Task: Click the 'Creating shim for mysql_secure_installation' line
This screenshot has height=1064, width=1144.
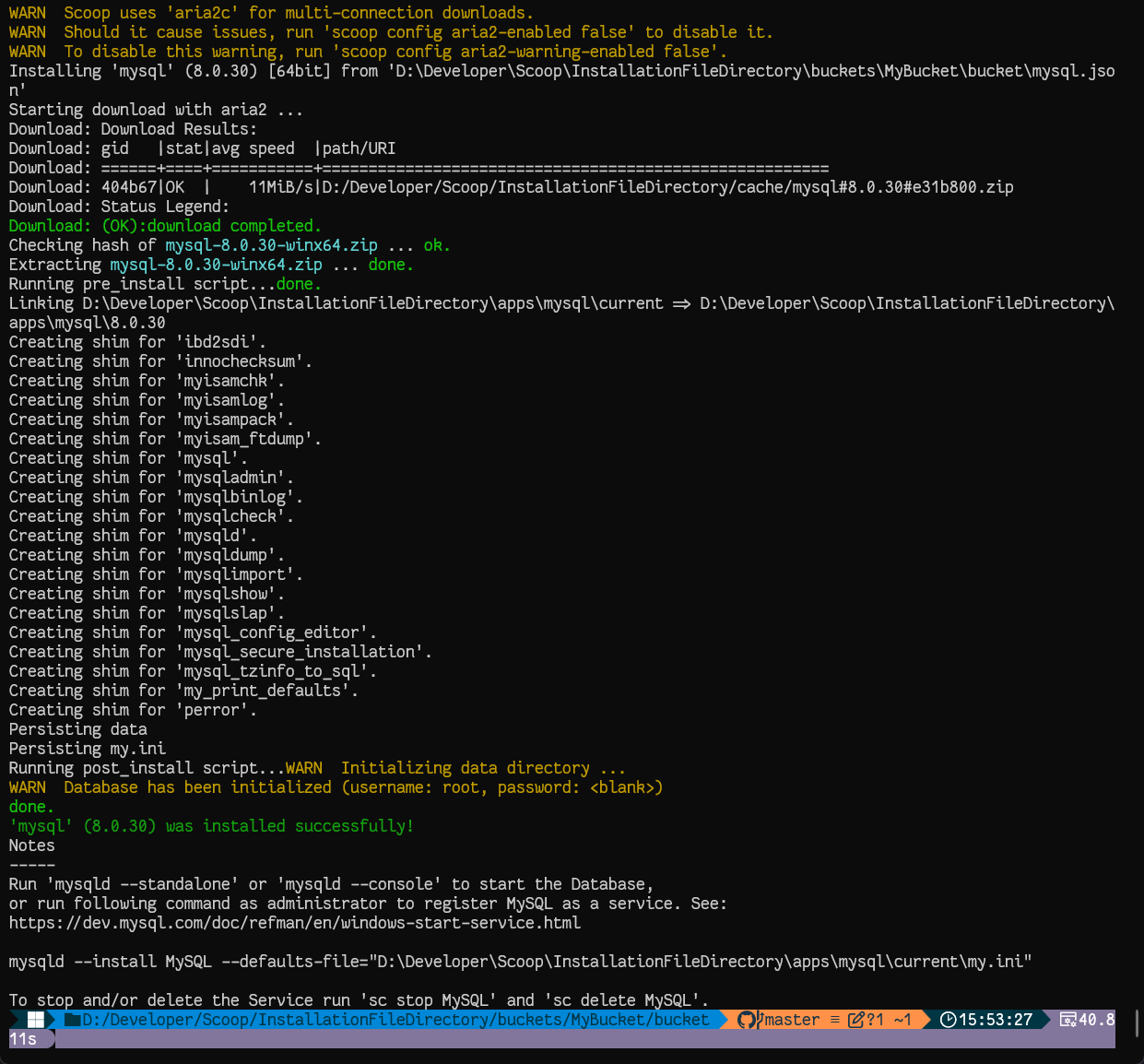Action: click(x=220, y=651)
